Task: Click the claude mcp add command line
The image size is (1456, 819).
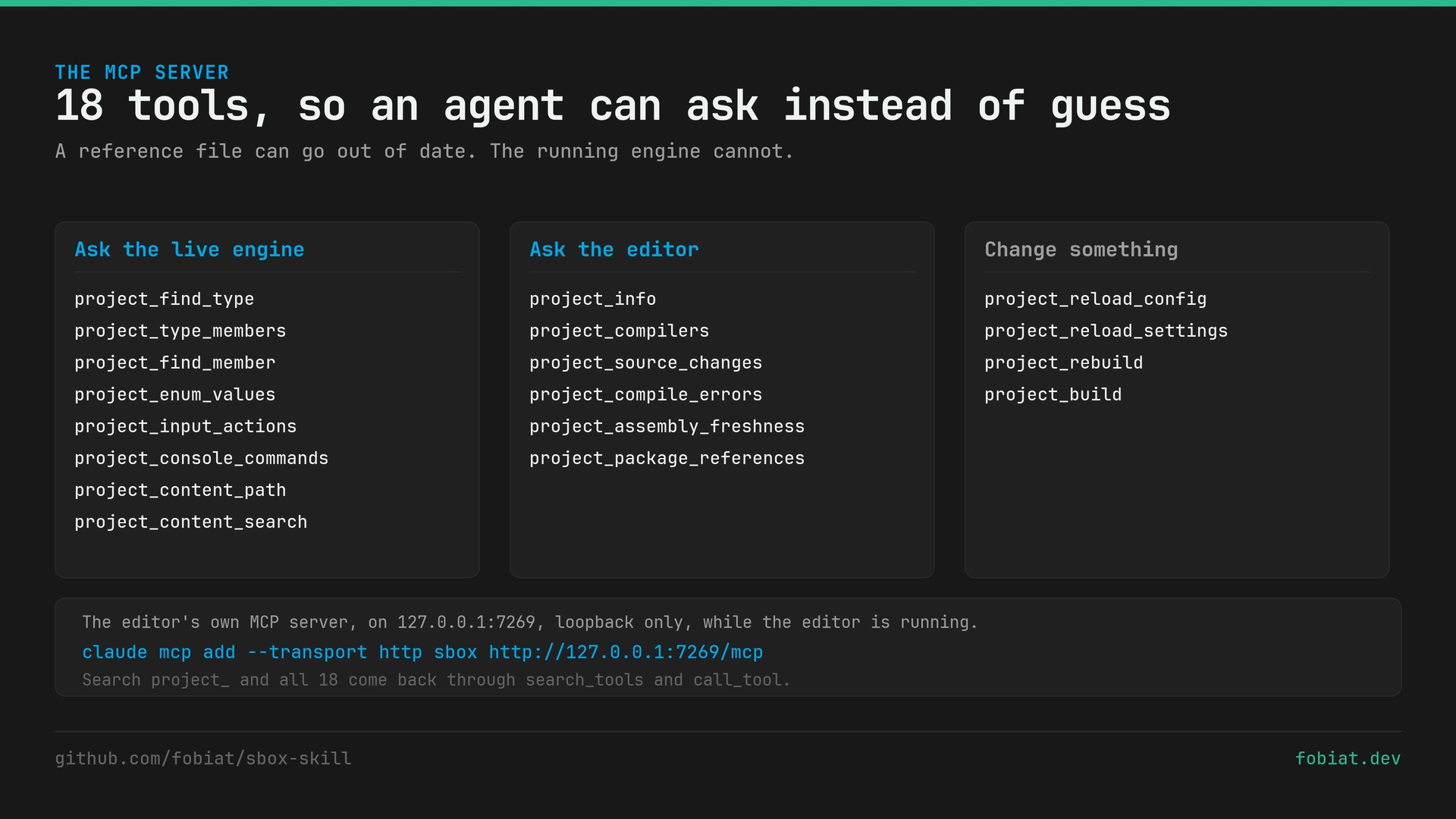Action: click(423, 652)
